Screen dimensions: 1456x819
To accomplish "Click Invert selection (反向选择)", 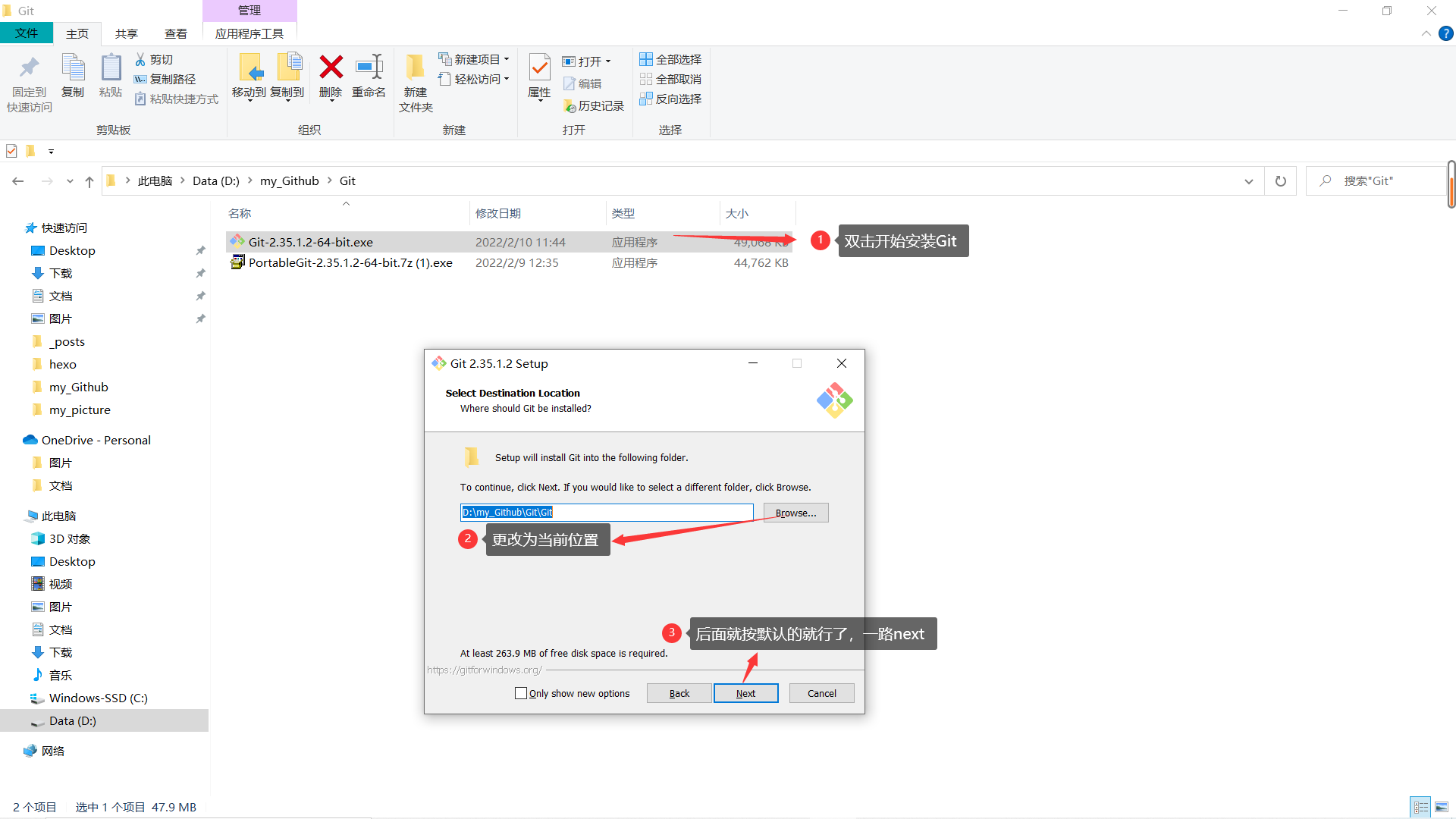I will click(670, 99).
